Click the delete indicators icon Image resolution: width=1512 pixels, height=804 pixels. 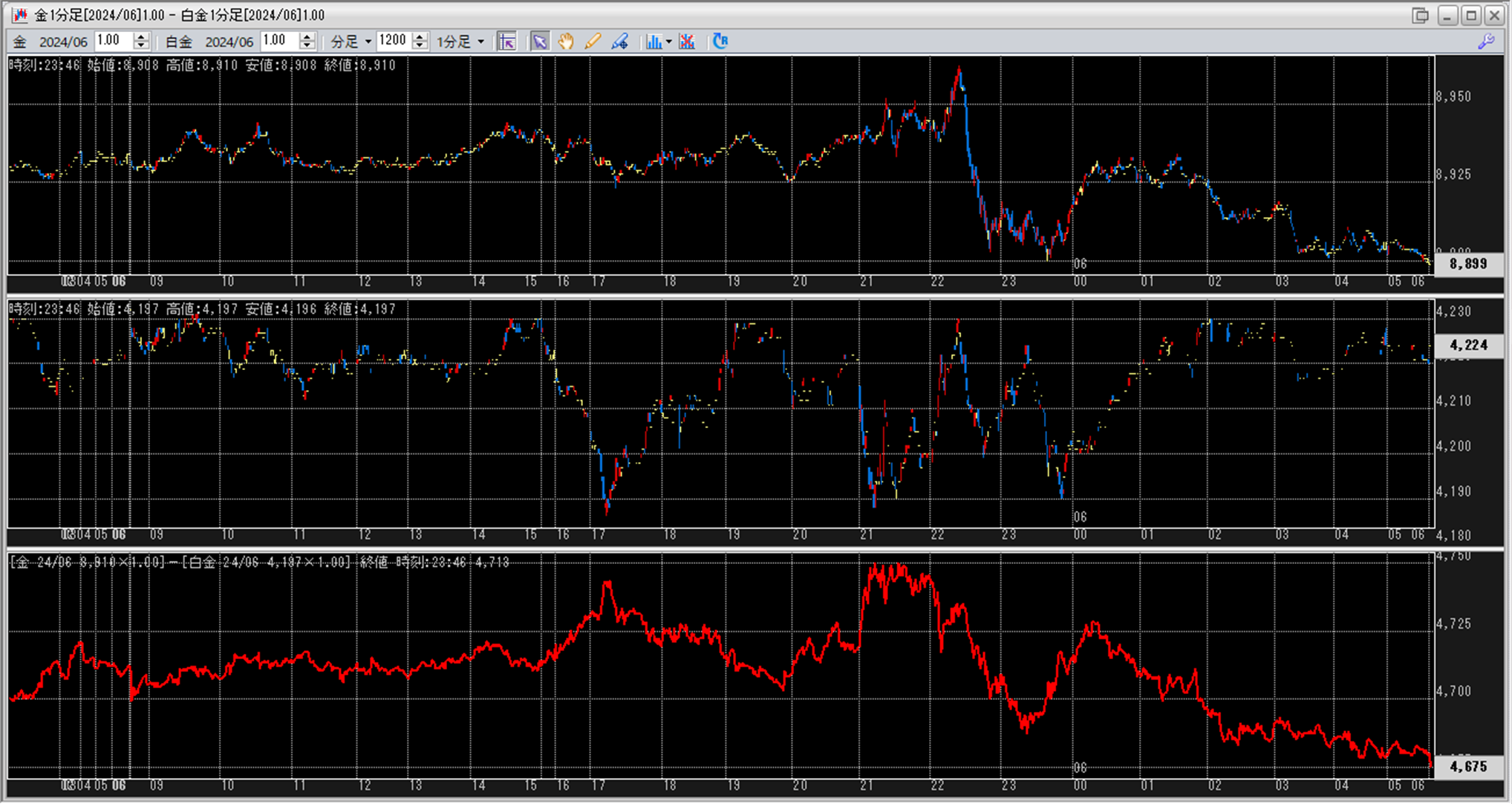(687, 42)
